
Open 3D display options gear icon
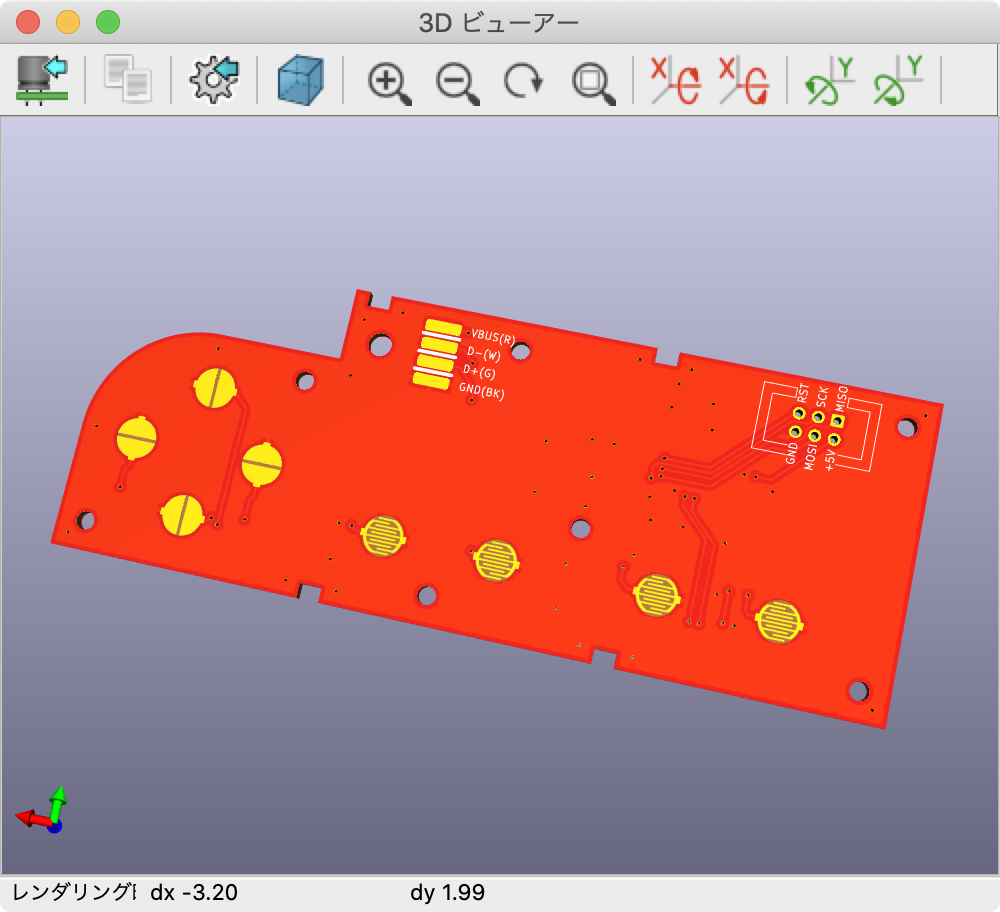(x=214, y=80)
